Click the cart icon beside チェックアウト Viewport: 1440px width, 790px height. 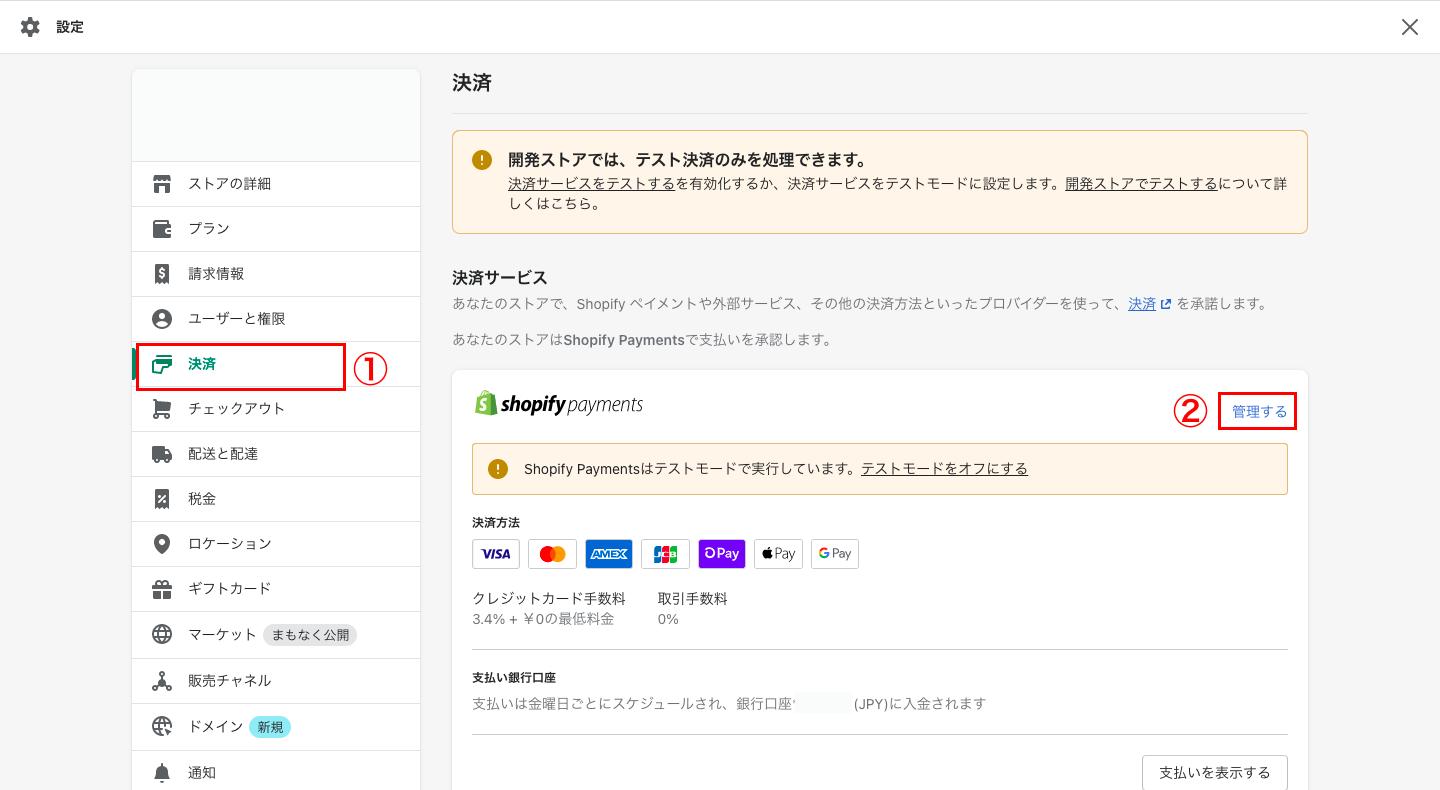point(162,409)
